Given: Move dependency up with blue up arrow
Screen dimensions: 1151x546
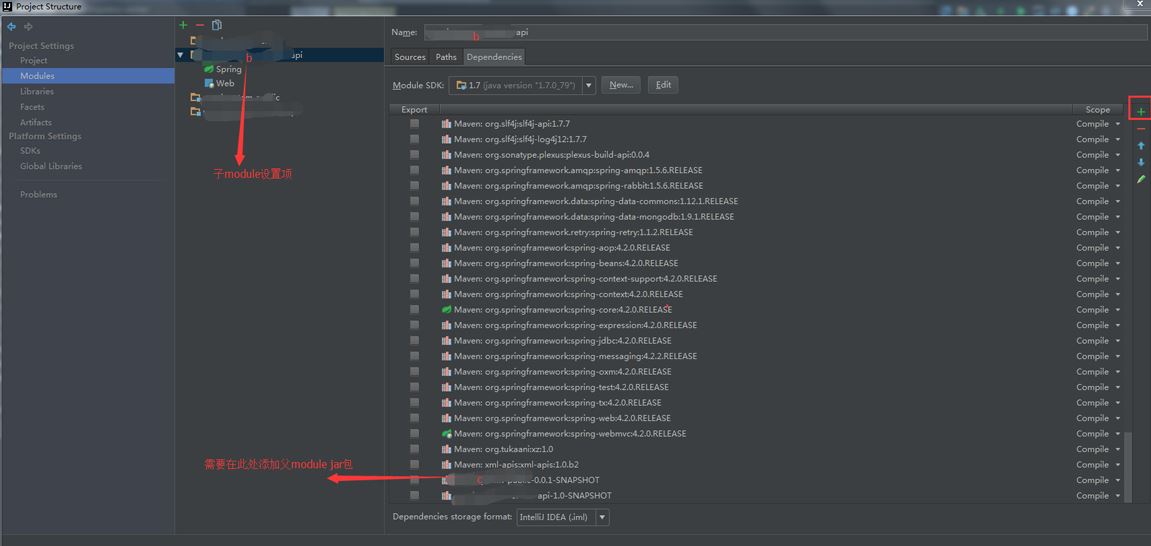Looking at the screenshot, I should click(x=1141, y=146).
